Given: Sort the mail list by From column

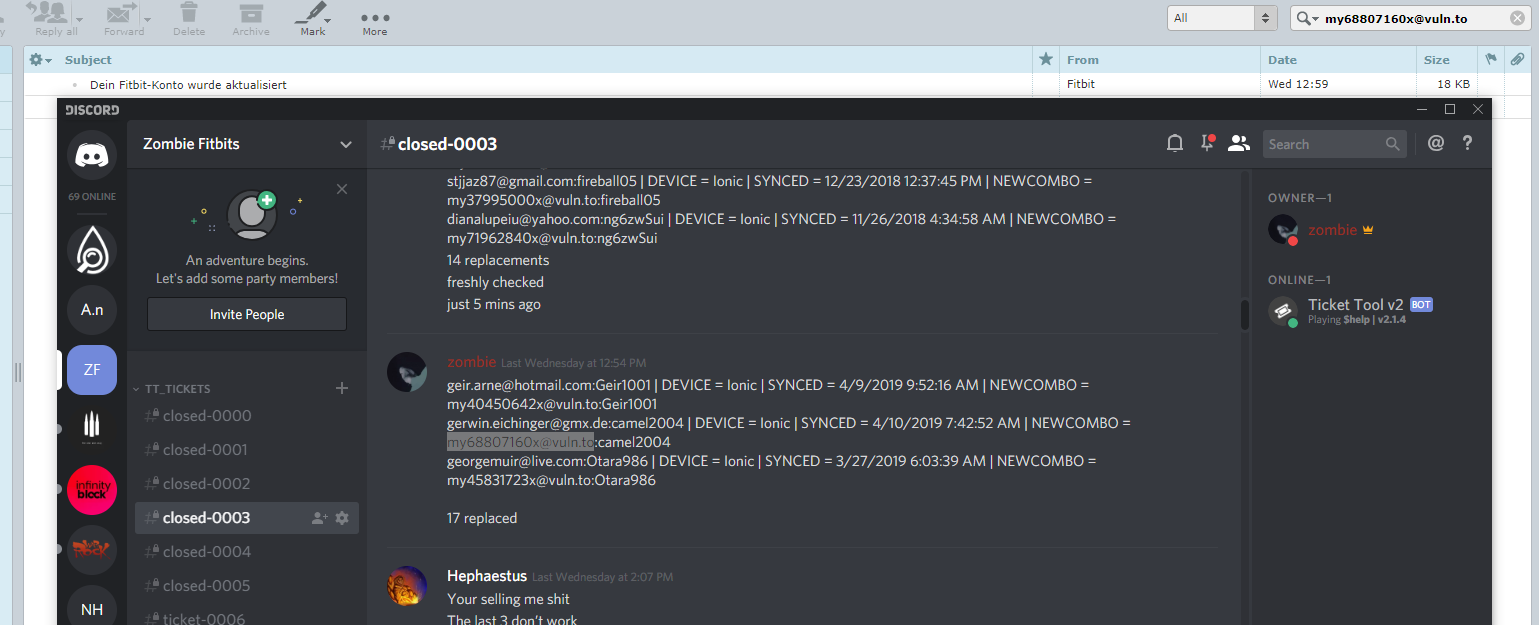Looking at the screenshot, I should pos(1083,60).
